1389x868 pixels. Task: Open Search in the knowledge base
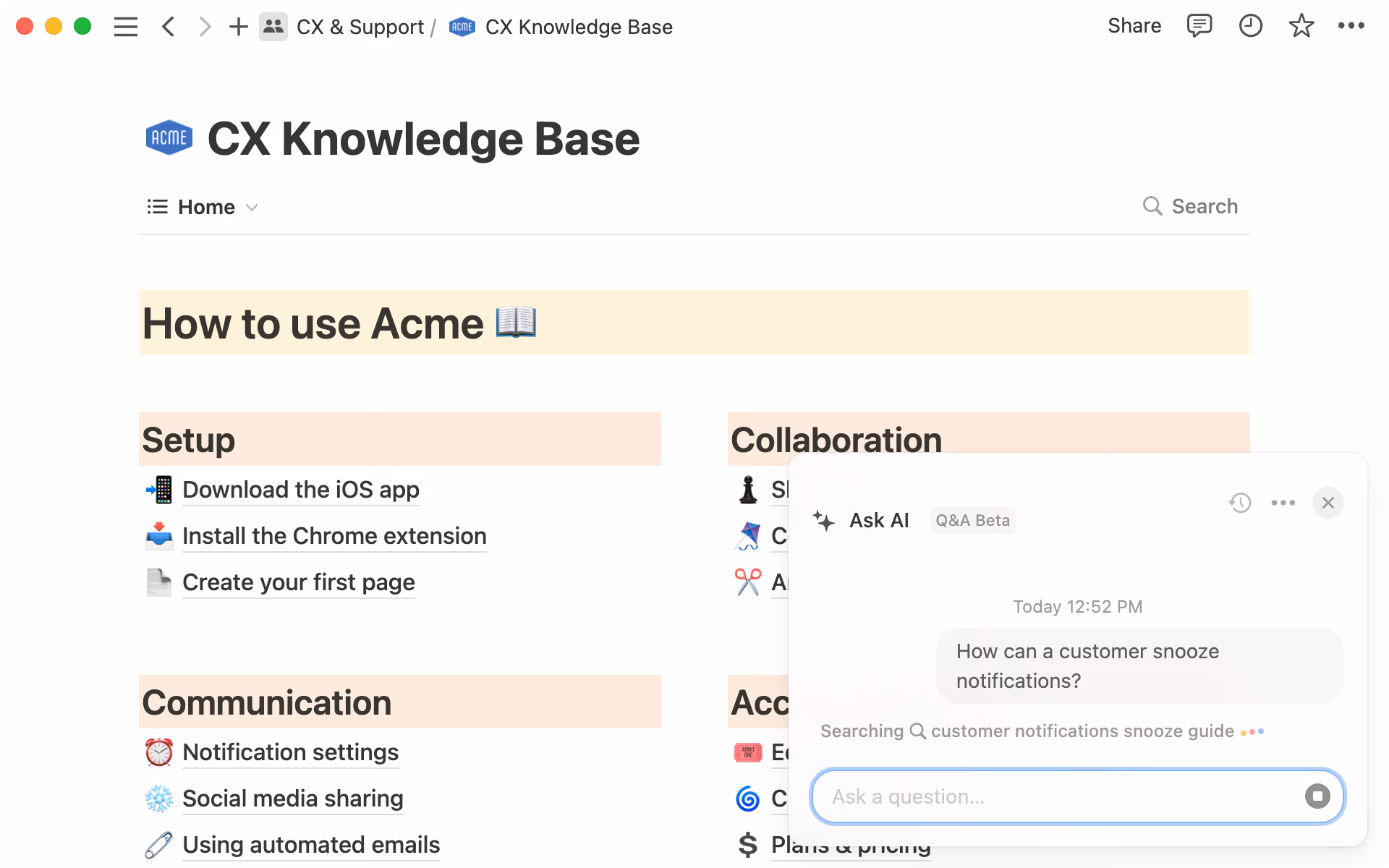[x=1190, y=207]
